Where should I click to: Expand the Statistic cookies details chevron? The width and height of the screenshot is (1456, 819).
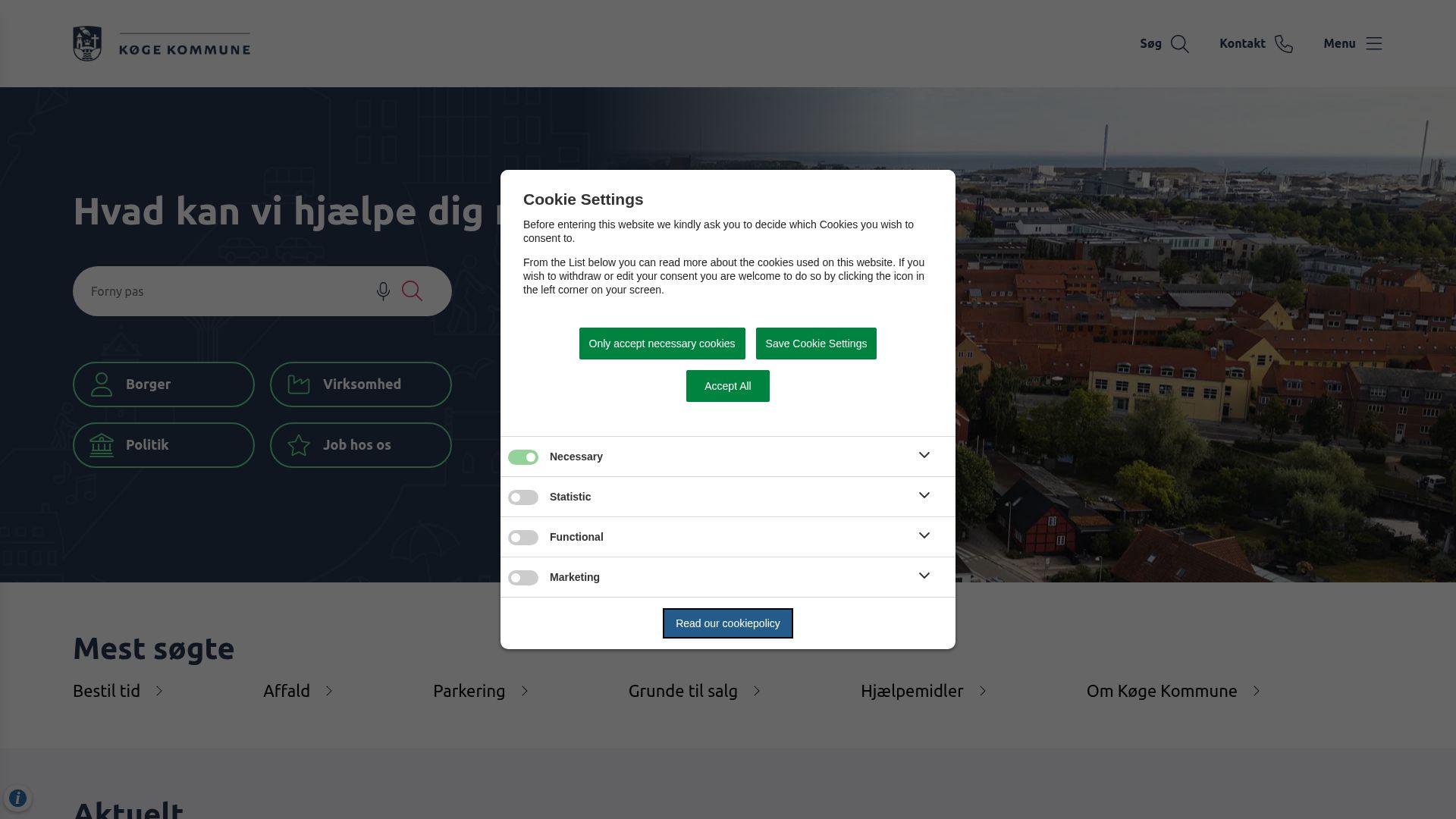coord(924,496)
